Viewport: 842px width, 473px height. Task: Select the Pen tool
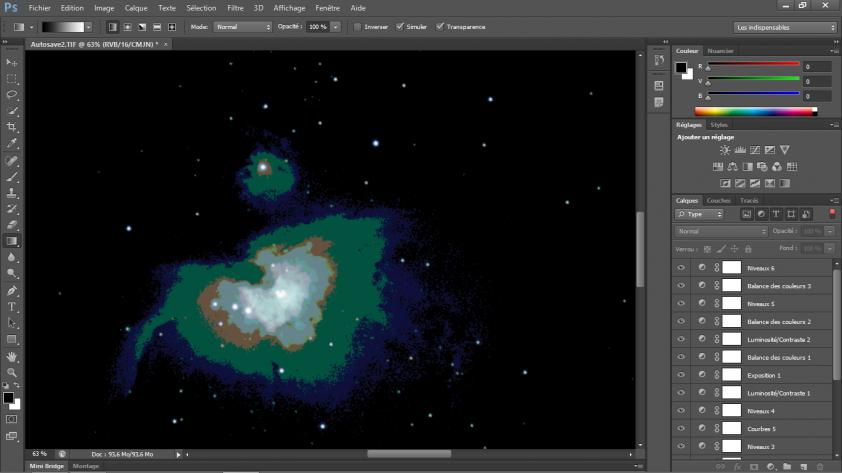[x=11, y=290]
